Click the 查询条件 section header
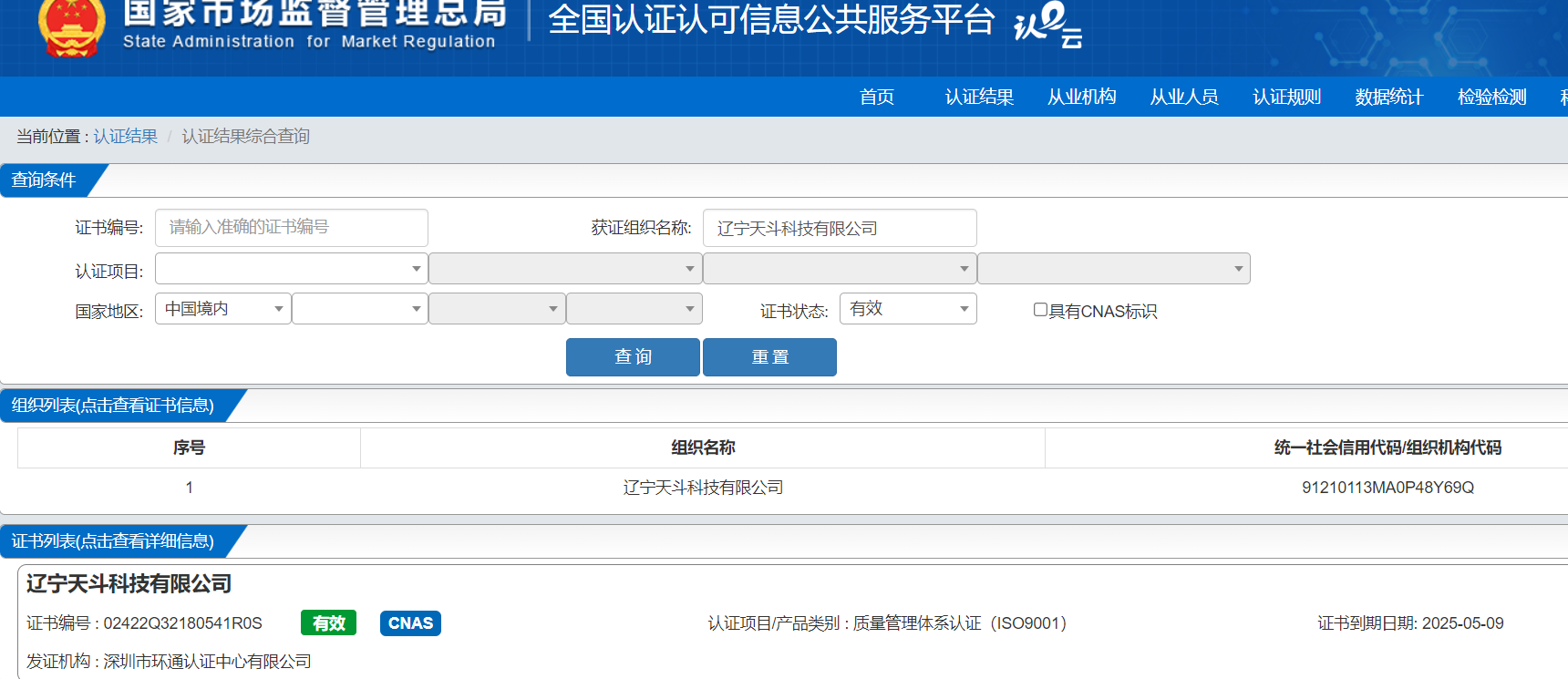 pos(44,180)
